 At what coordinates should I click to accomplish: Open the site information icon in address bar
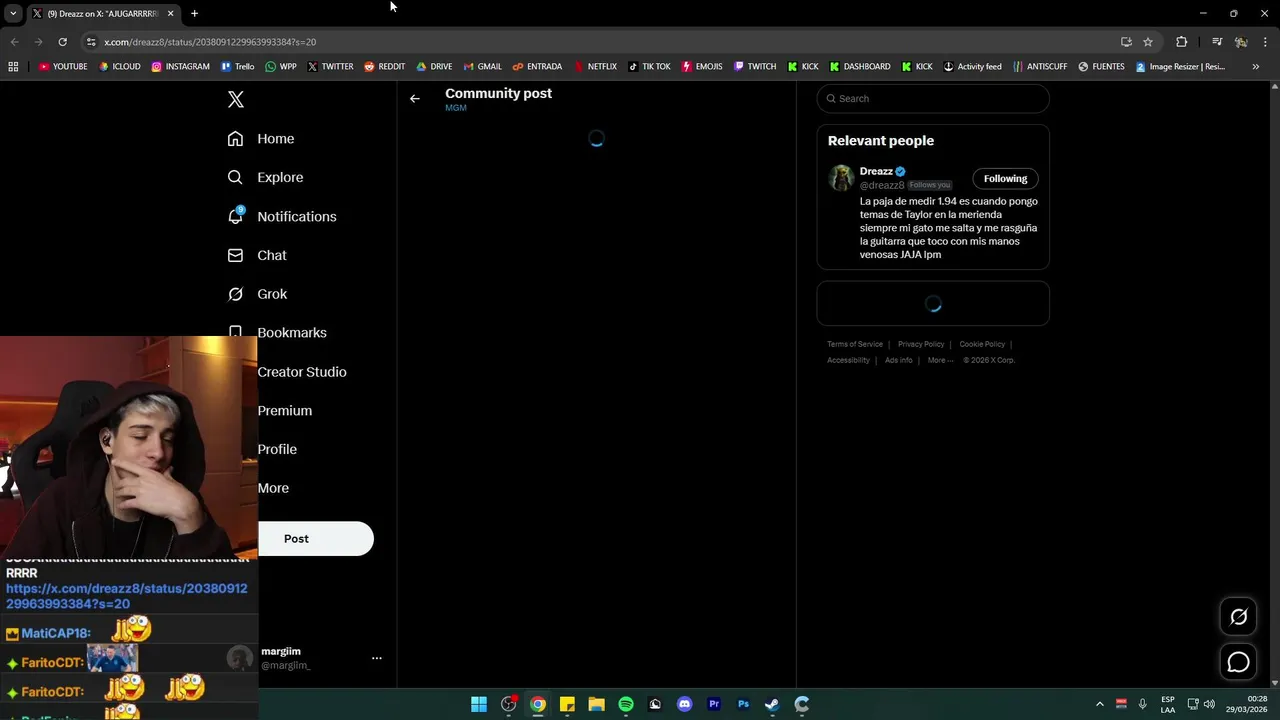click(x=91, y=42)
